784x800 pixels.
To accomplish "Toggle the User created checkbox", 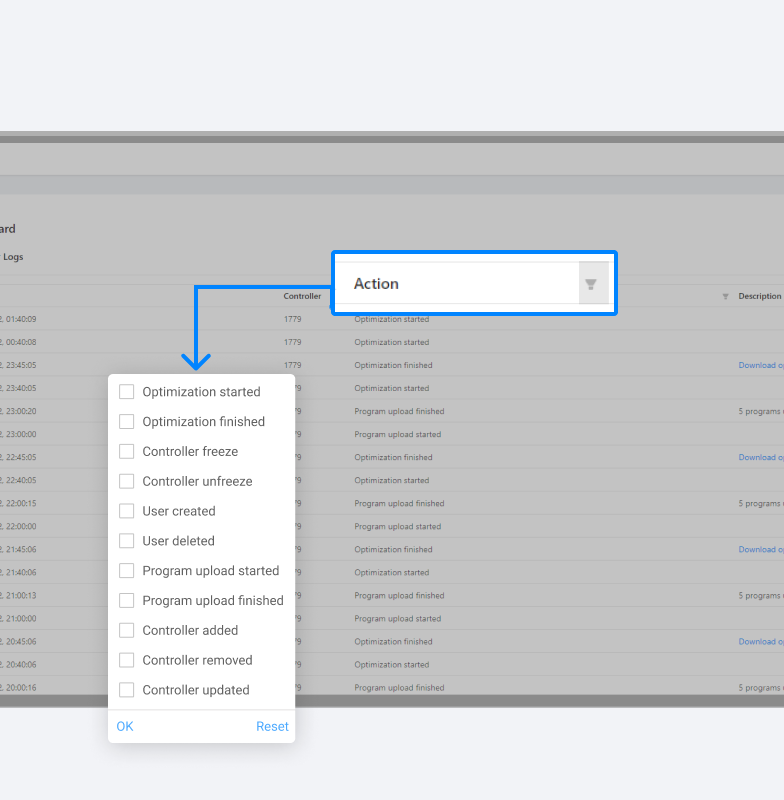I will point(127,511).
